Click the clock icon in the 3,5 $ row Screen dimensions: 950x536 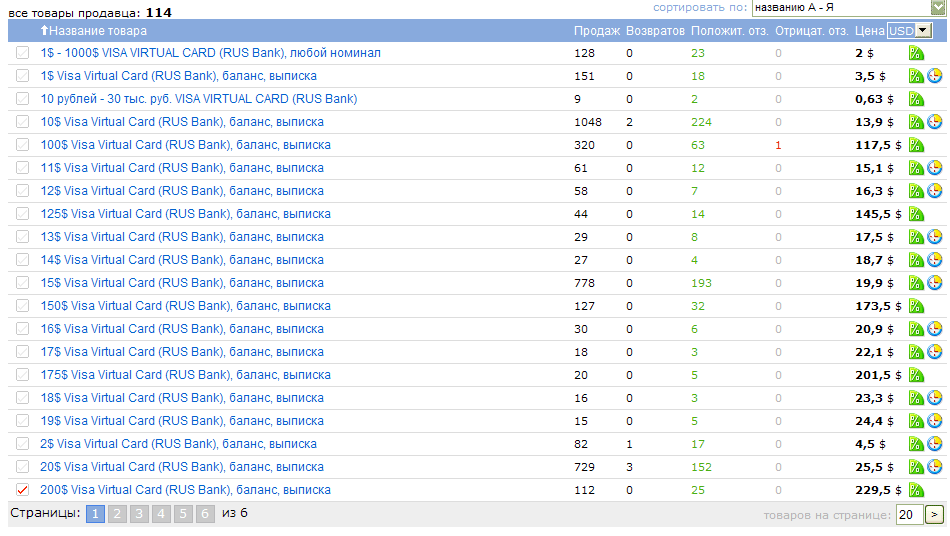(935, 76)
